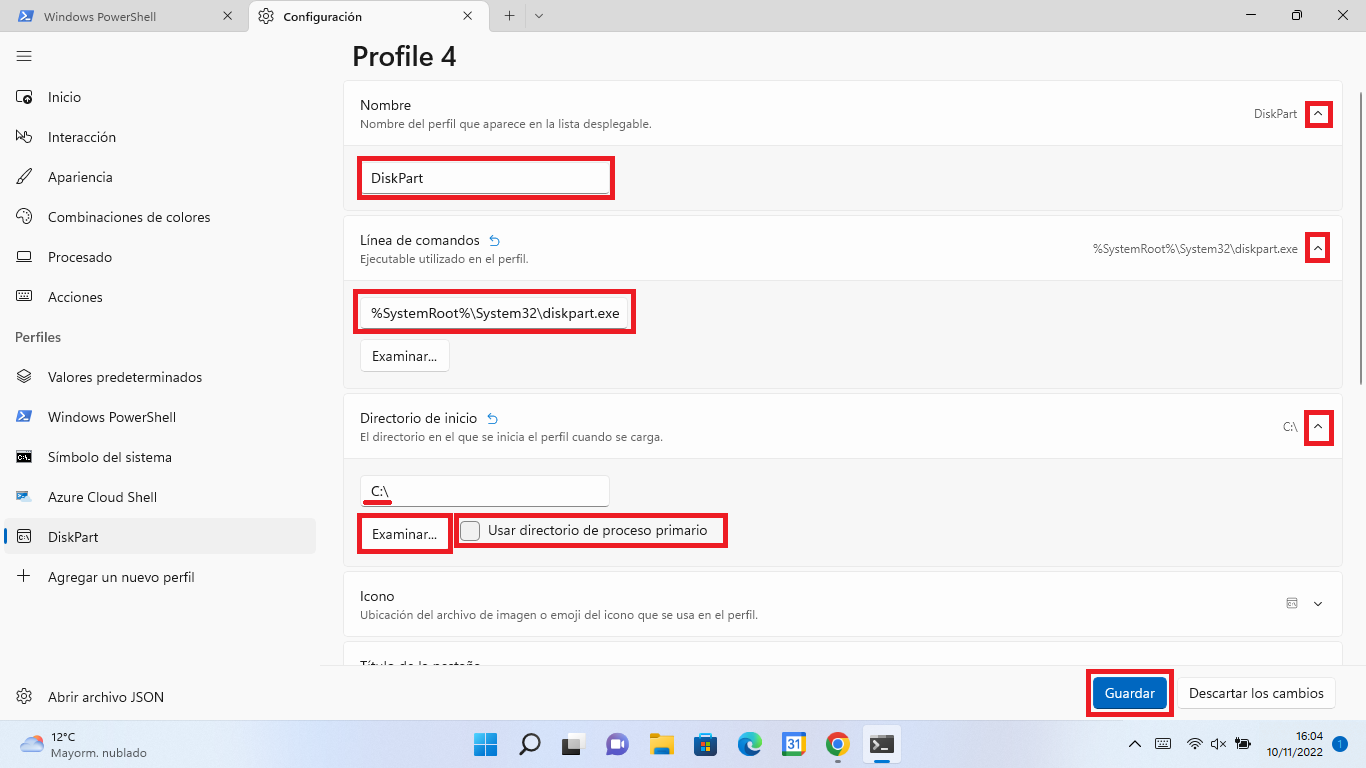Open Microsoft Store from taskbar
This screenshot has width=1366, height=768.
point(705,744)
